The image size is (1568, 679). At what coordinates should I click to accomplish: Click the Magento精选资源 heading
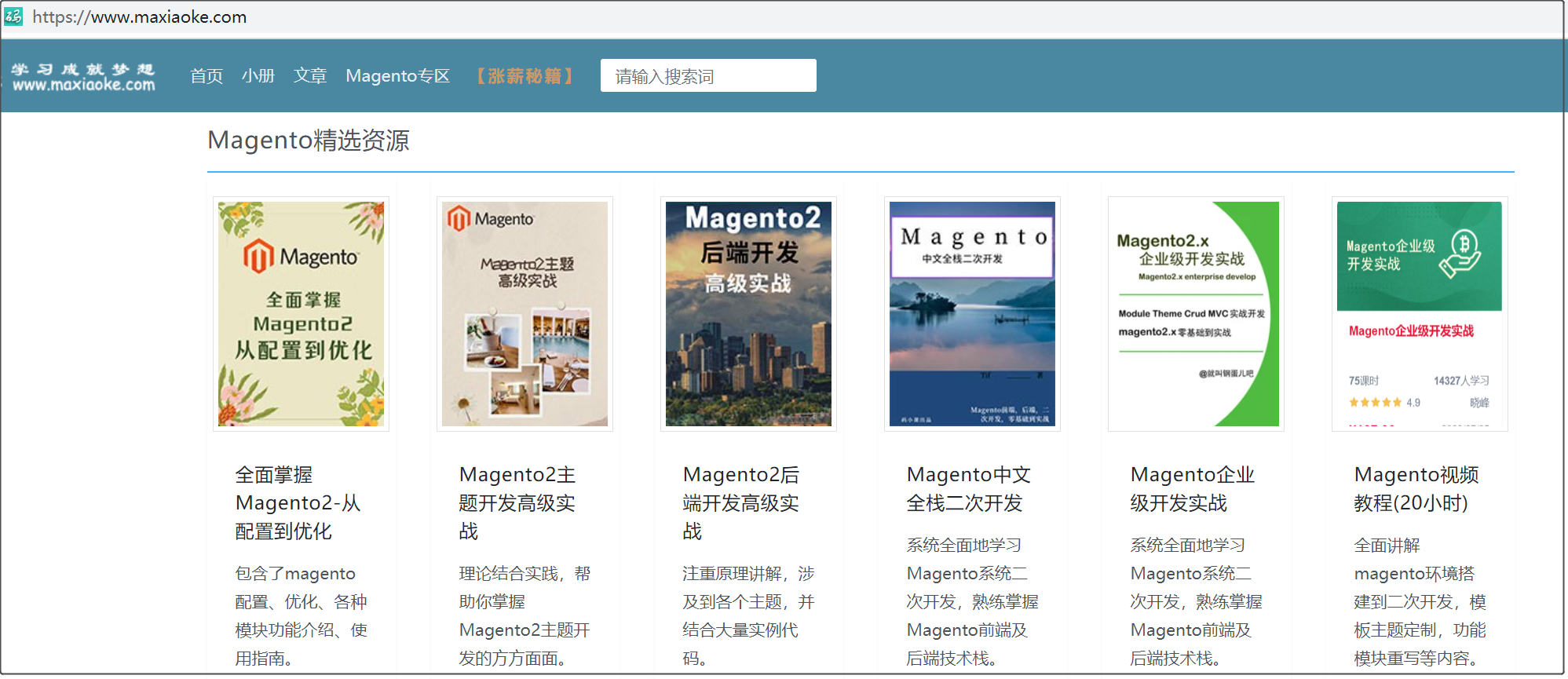tap(309, 141)
